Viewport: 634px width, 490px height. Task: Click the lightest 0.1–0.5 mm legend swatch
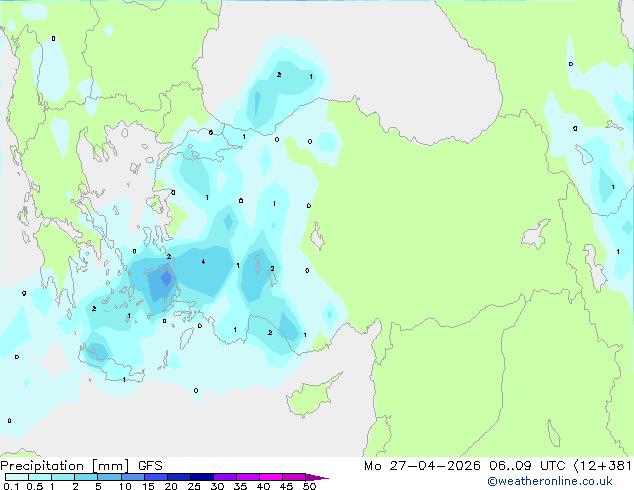(17, 477)
